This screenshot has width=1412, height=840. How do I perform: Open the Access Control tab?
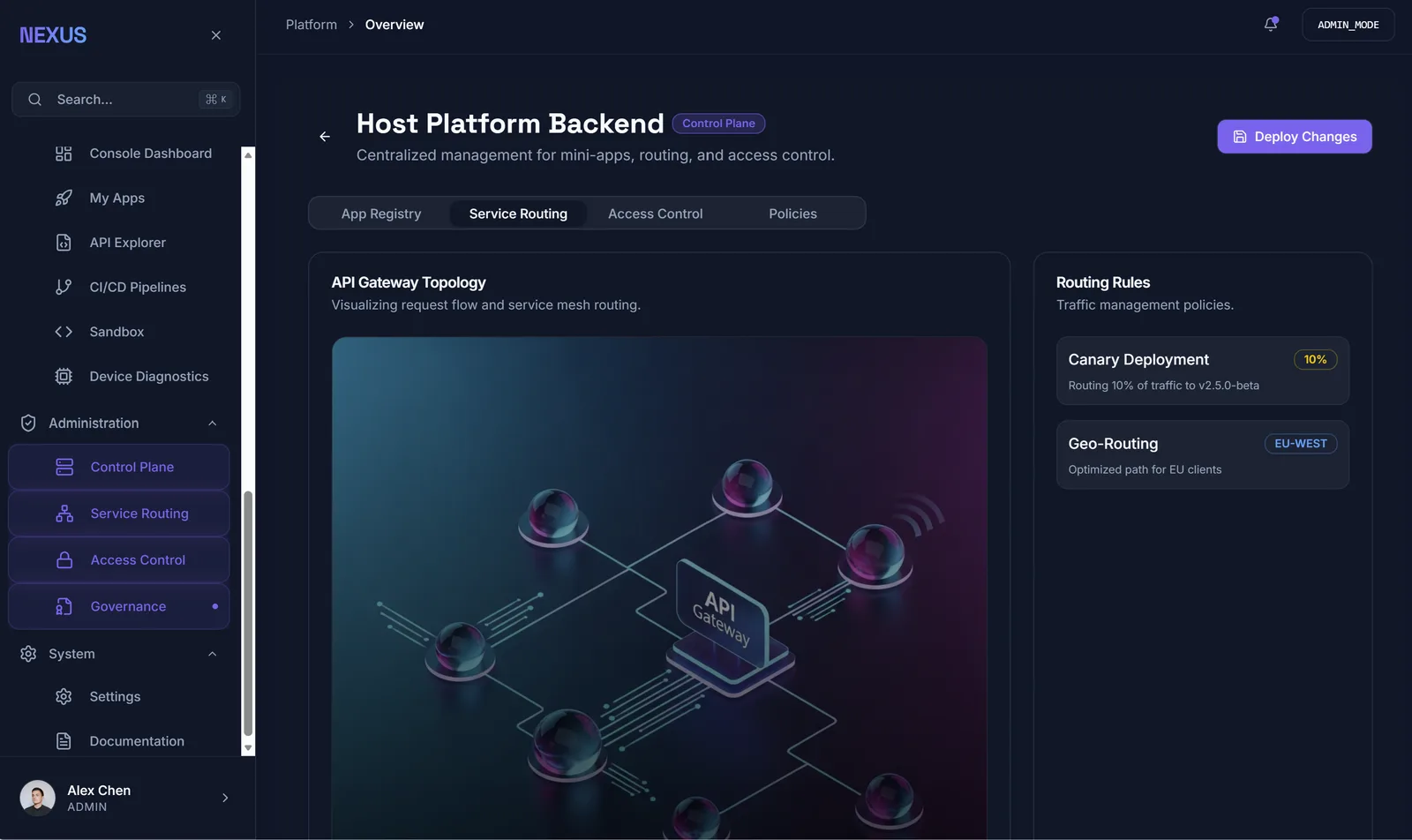(x=656, y=214)
